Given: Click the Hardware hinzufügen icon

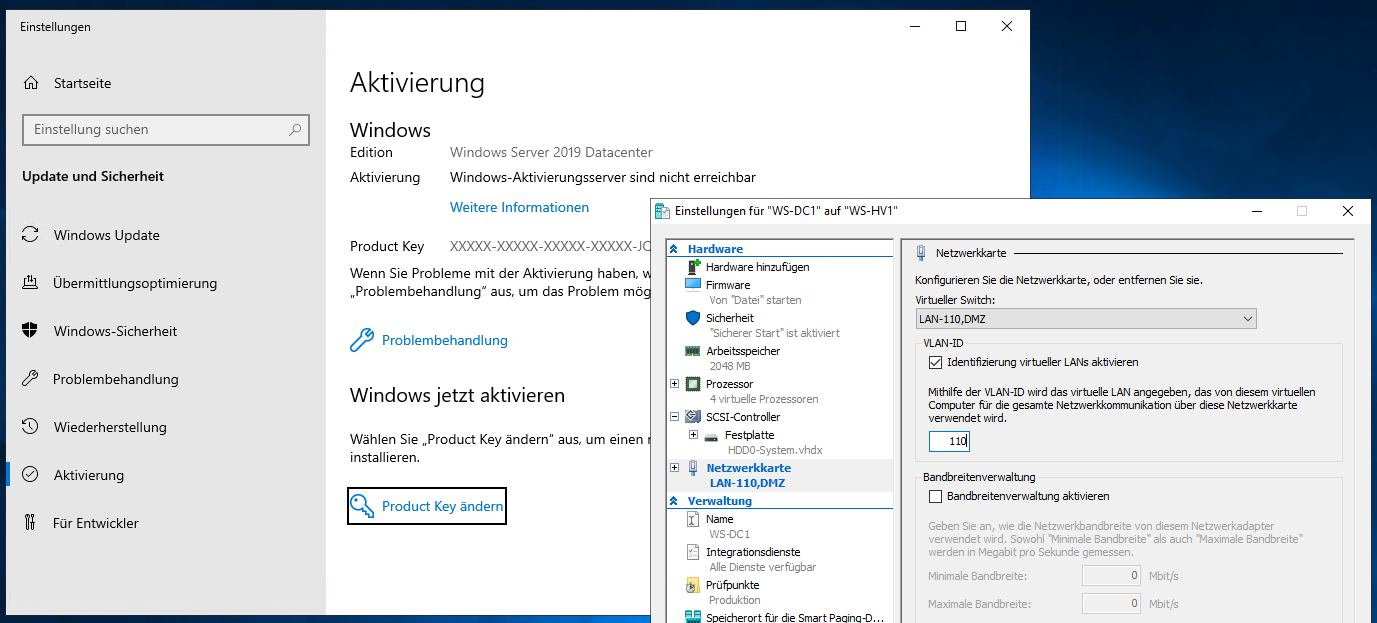Looking at the screenshot, I should [693, 267].
